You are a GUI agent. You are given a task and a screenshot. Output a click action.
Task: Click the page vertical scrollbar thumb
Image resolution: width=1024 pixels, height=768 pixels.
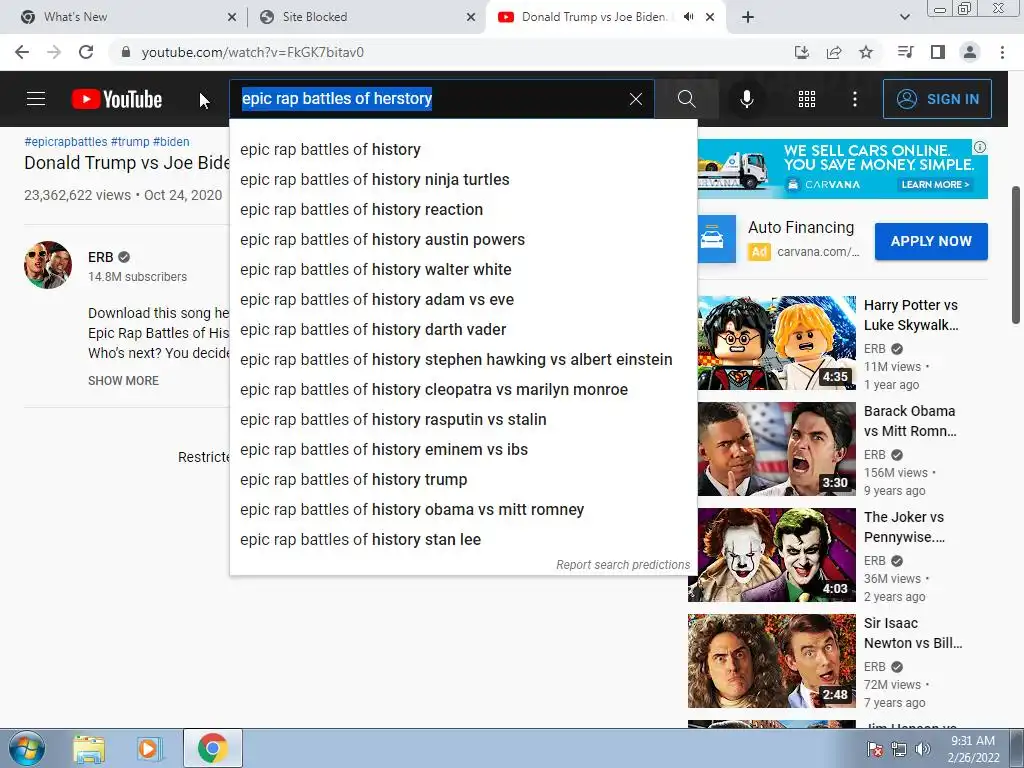click(x=1016, y=255)
